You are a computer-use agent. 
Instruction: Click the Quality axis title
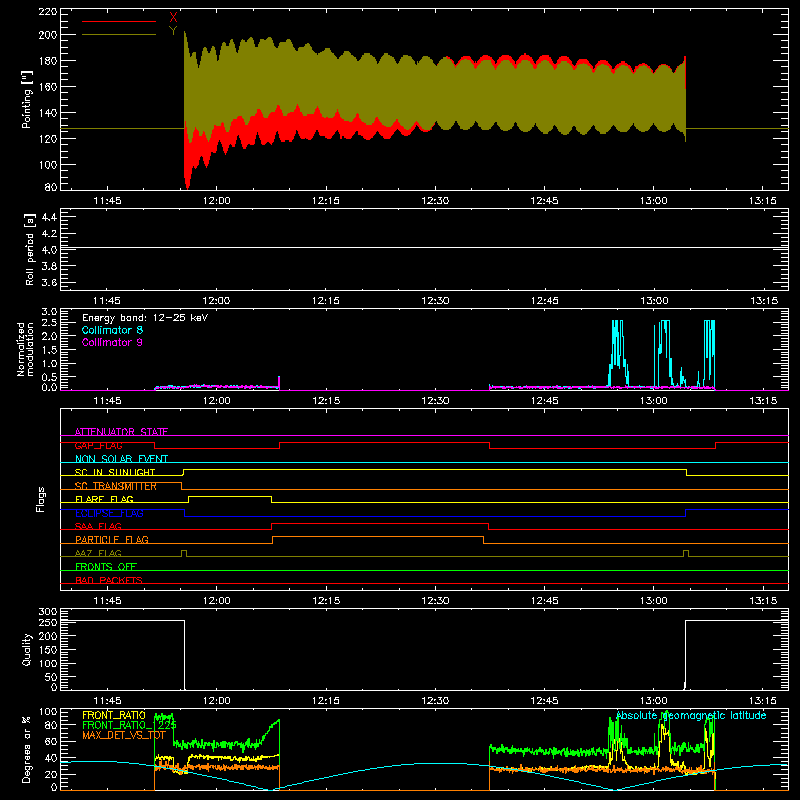[27, 649]
